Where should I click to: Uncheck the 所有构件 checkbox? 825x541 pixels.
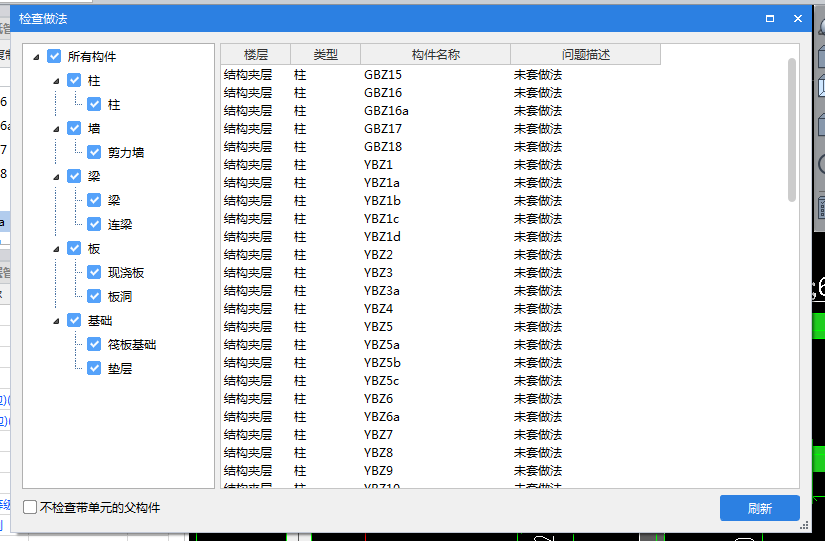coord(54,56)
